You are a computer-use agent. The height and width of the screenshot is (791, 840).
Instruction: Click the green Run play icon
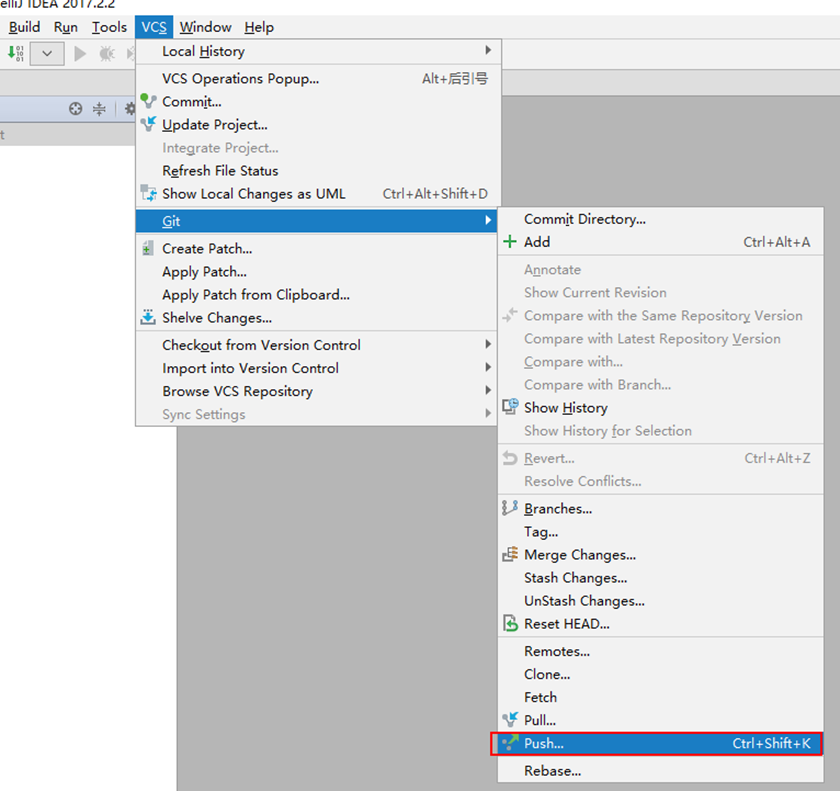(x=80, y=54)
